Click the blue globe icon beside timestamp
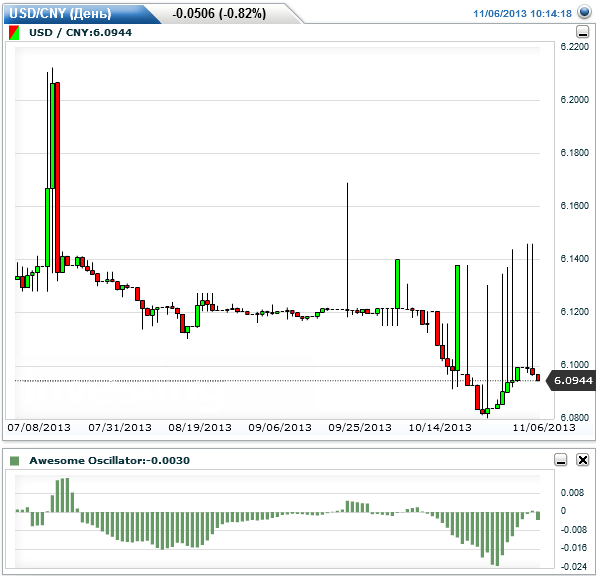 (x=584, y=12)
